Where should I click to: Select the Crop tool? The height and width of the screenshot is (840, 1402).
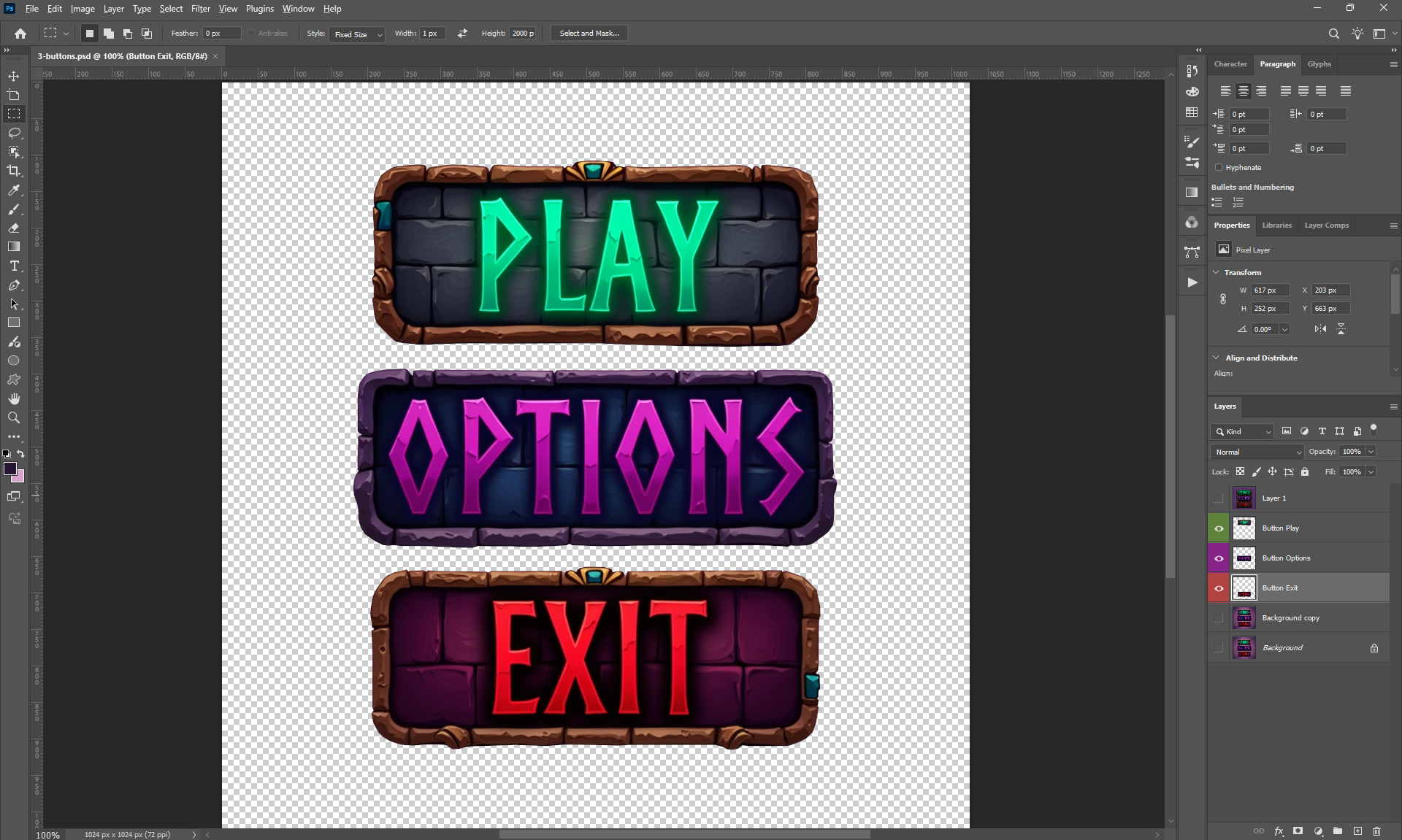(x=14, y=171)
